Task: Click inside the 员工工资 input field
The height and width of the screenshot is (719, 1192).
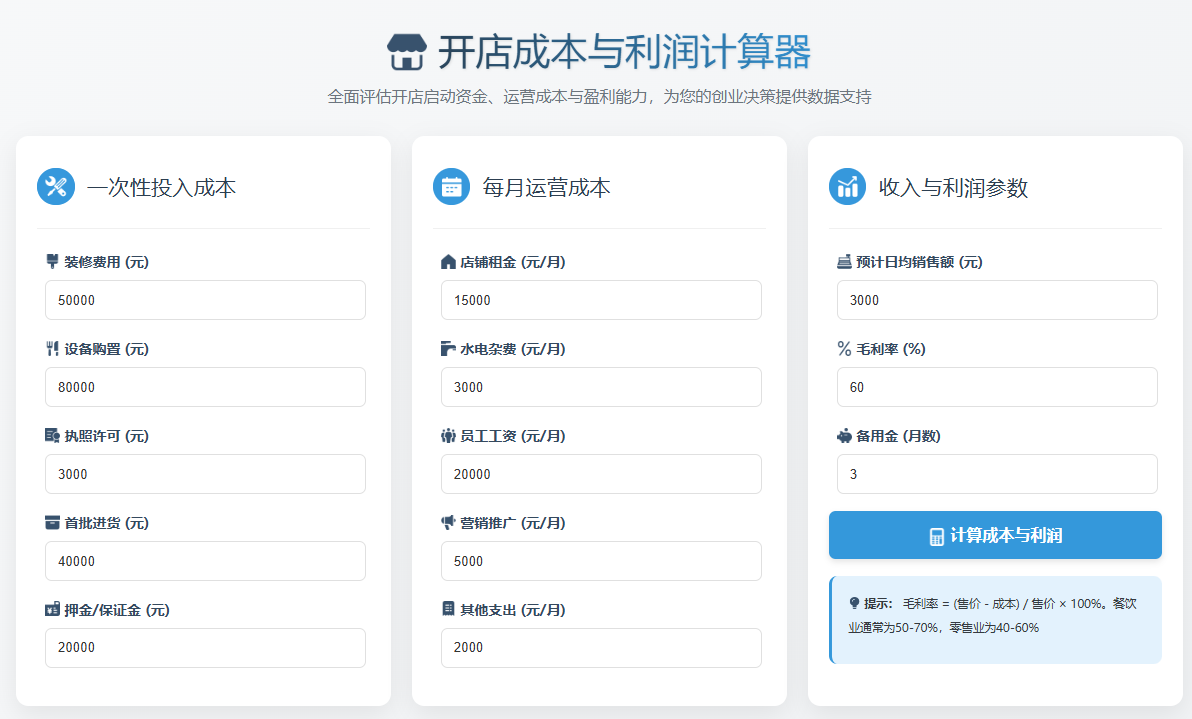Action: click(x=600, y=473)
